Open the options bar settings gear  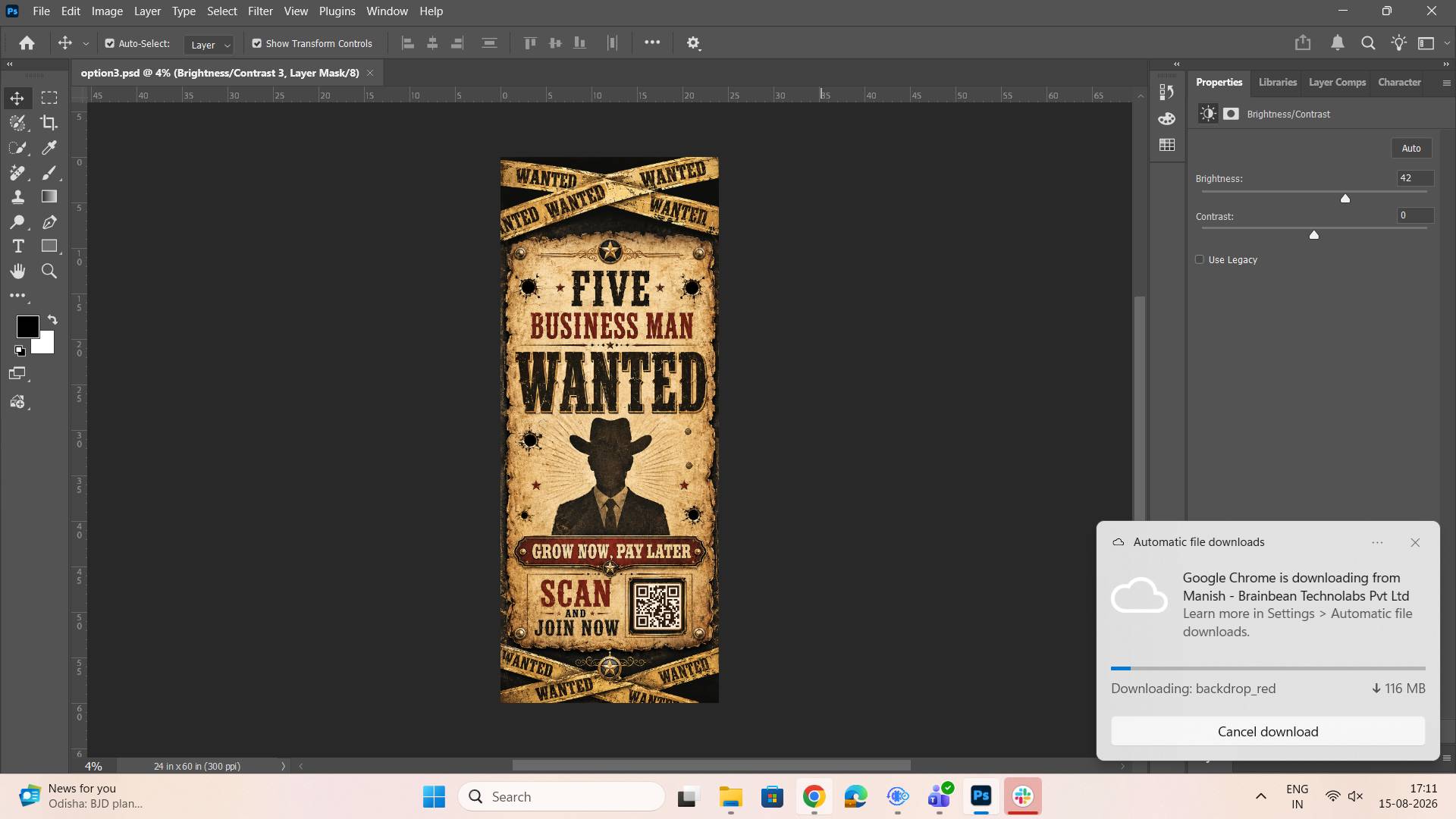coord(693,43)
